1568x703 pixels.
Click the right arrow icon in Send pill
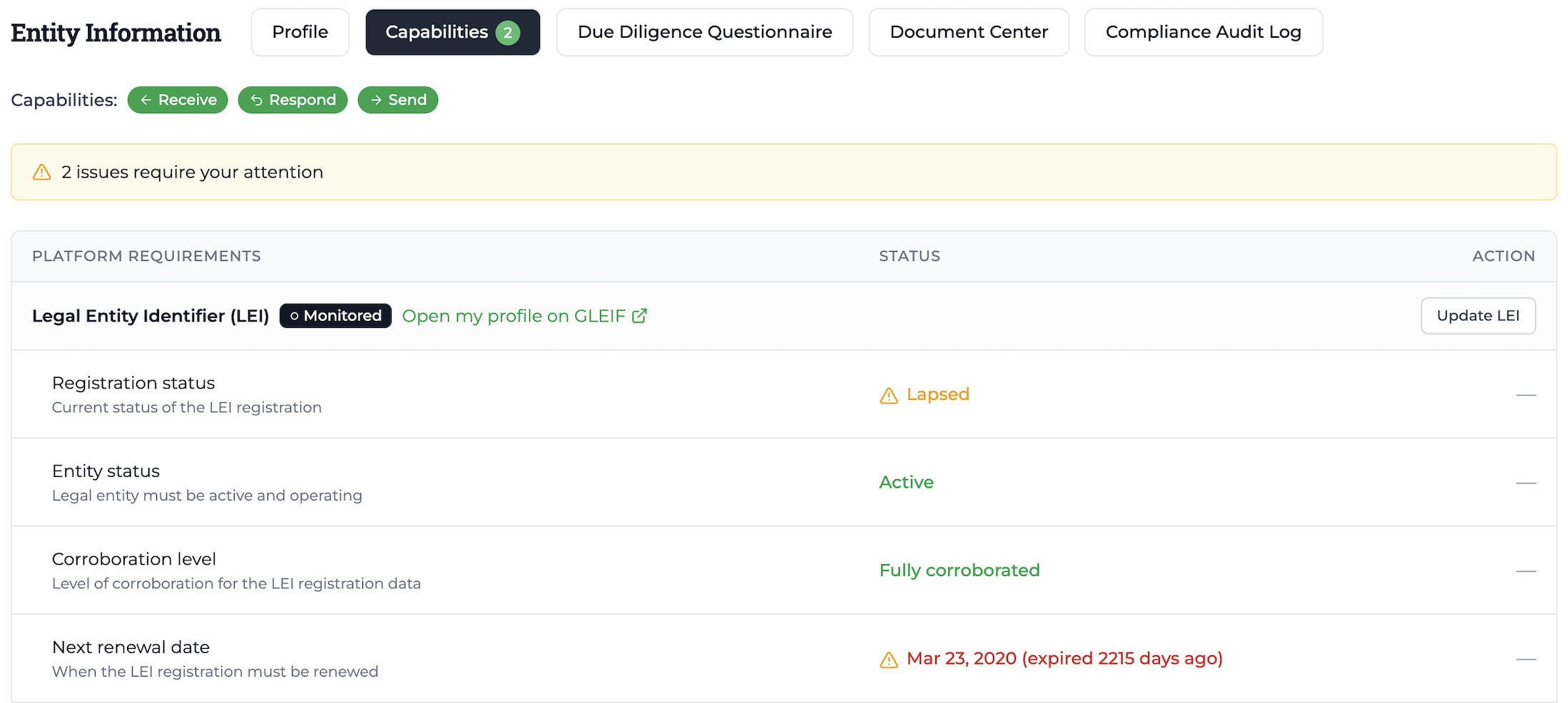(376, 100)
